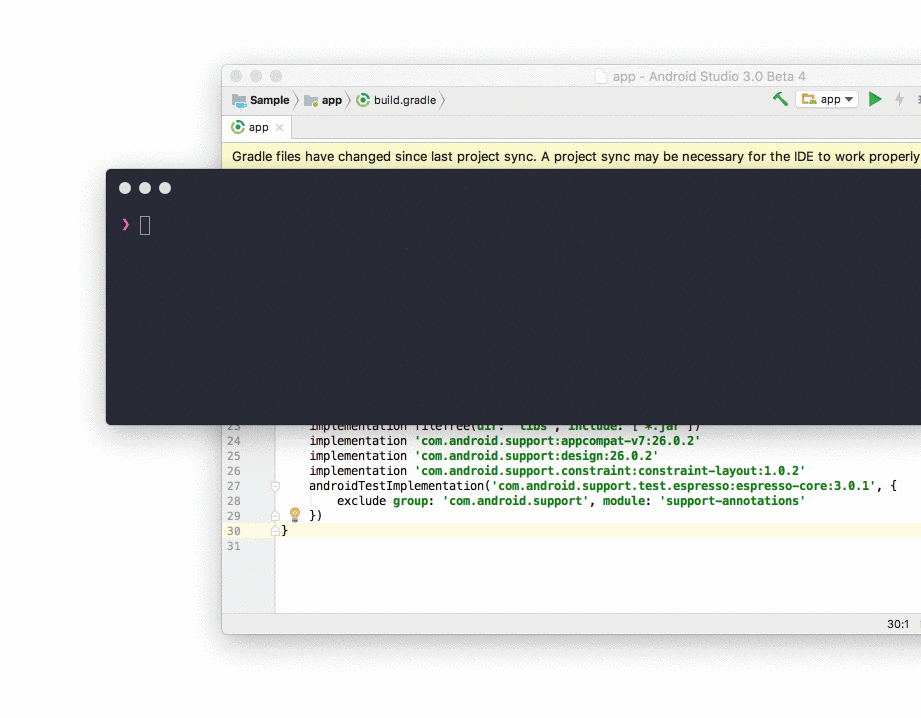Collapse code fold marker at line 29
The height and width of the screenshot is (718, 921).
(x=275, y=516)
